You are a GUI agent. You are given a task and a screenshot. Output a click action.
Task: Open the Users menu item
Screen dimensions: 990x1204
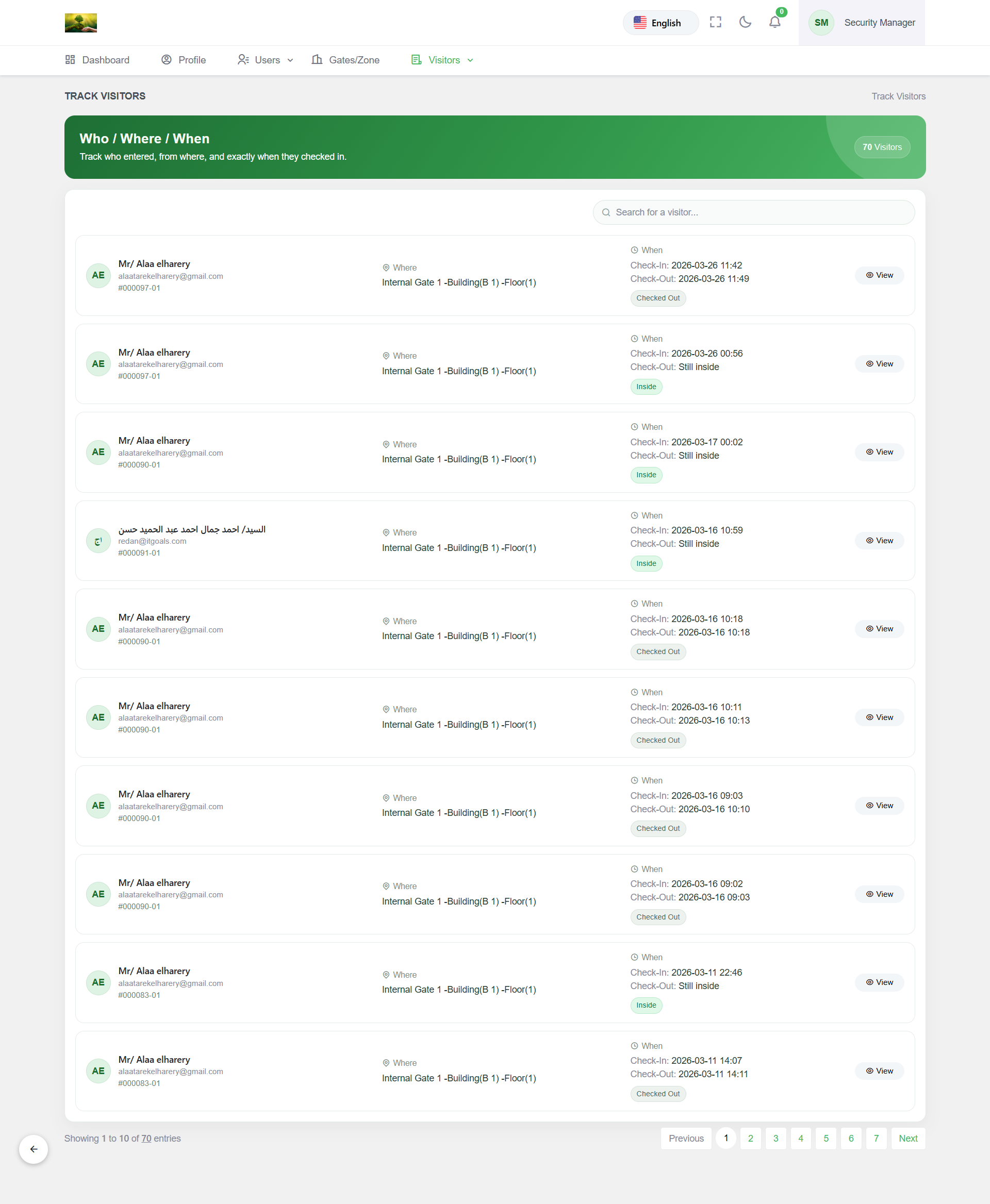pyautogui.click(x=266, y=60)
